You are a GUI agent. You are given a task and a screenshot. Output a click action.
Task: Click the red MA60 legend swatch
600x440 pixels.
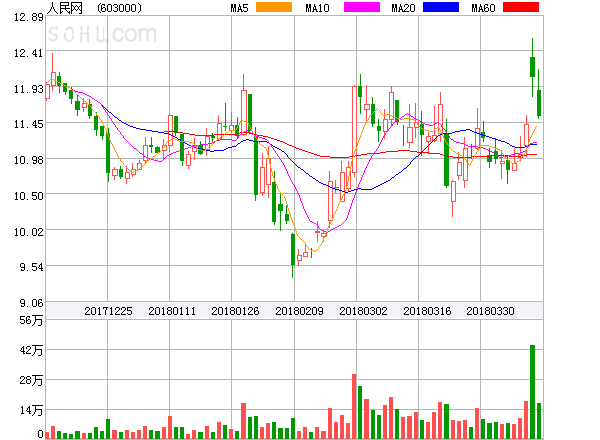point(521,7)
